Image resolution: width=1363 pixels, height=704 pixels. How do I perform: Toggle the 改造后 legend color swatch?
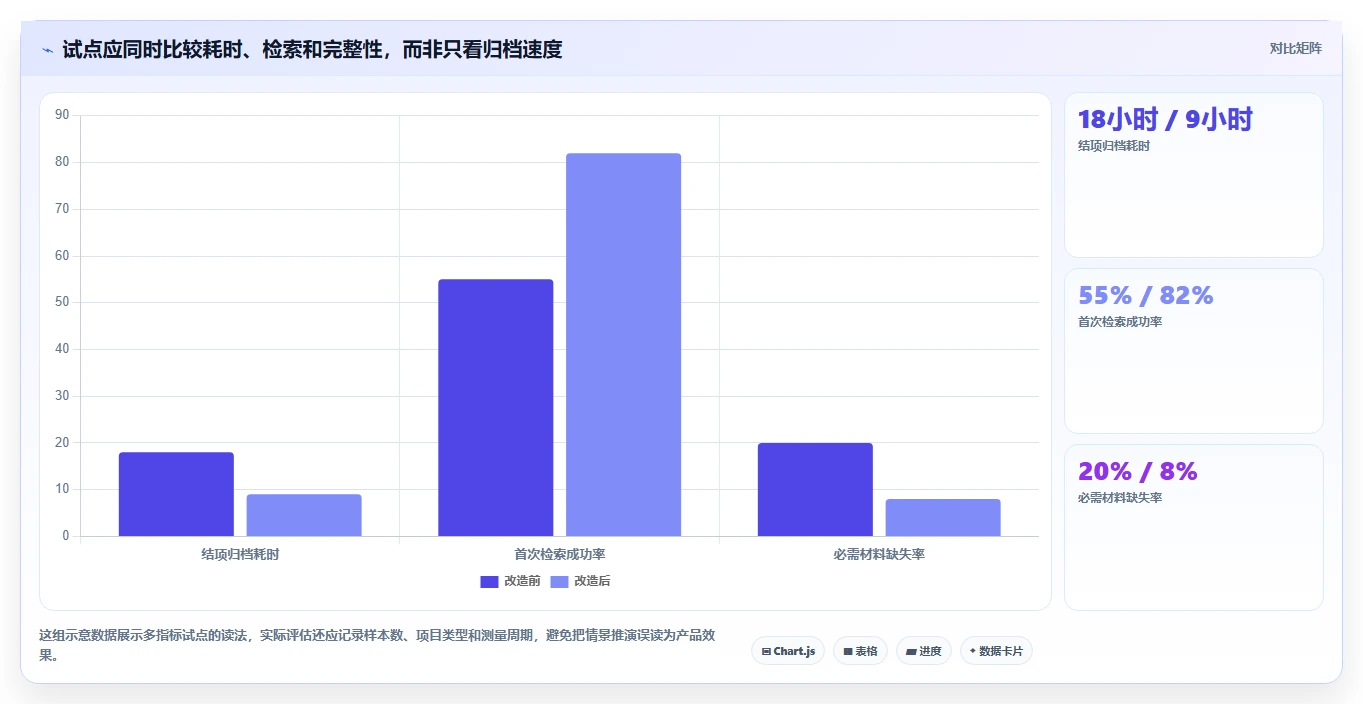(x=559, y=581)
